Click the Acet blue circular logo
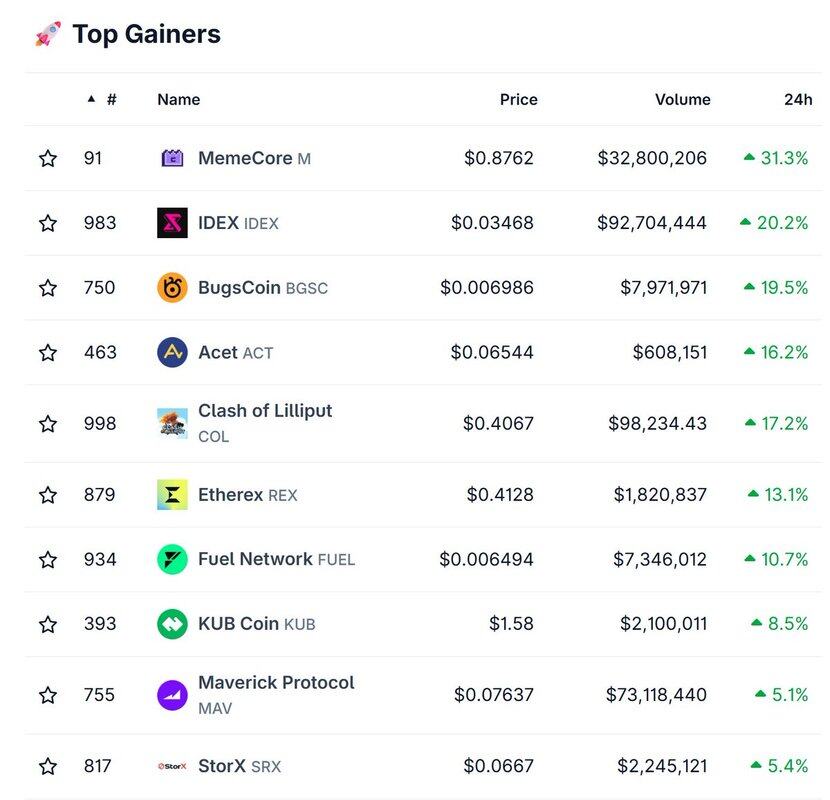The height and width of the screenshot is (800, 830). tap(172, 352)
